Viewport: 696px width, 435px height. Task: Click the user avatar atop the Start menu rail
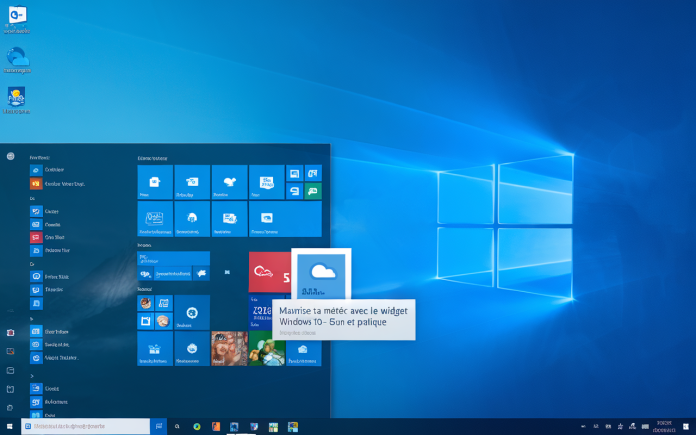tap(10, 156)
